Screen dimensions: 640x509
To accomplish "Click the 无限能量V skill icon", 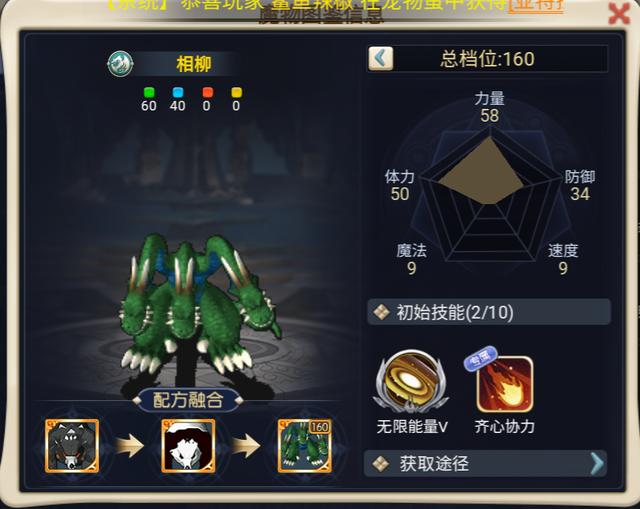I will point(411,382).
